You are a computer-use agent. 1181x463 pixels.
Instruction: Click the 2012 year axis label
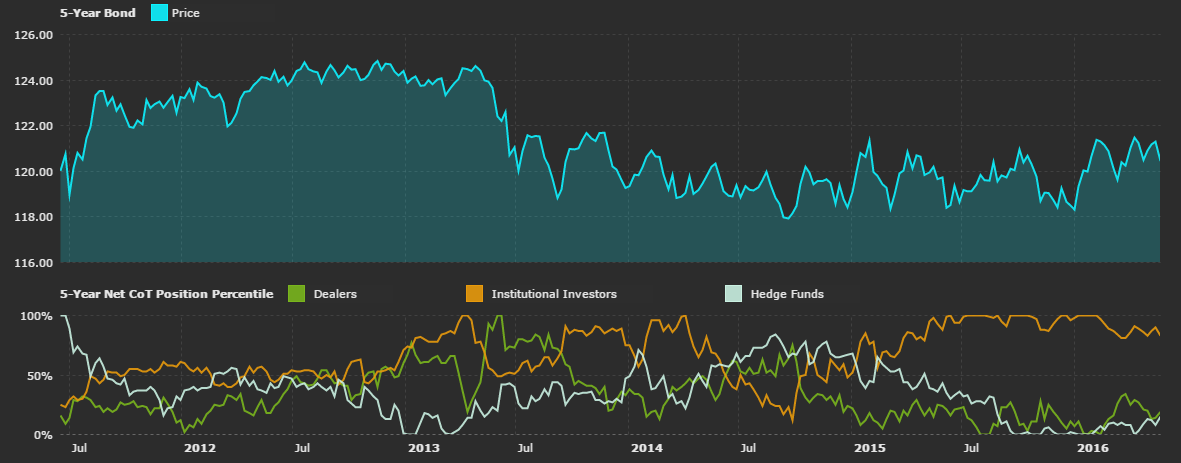tap(200, 449)
